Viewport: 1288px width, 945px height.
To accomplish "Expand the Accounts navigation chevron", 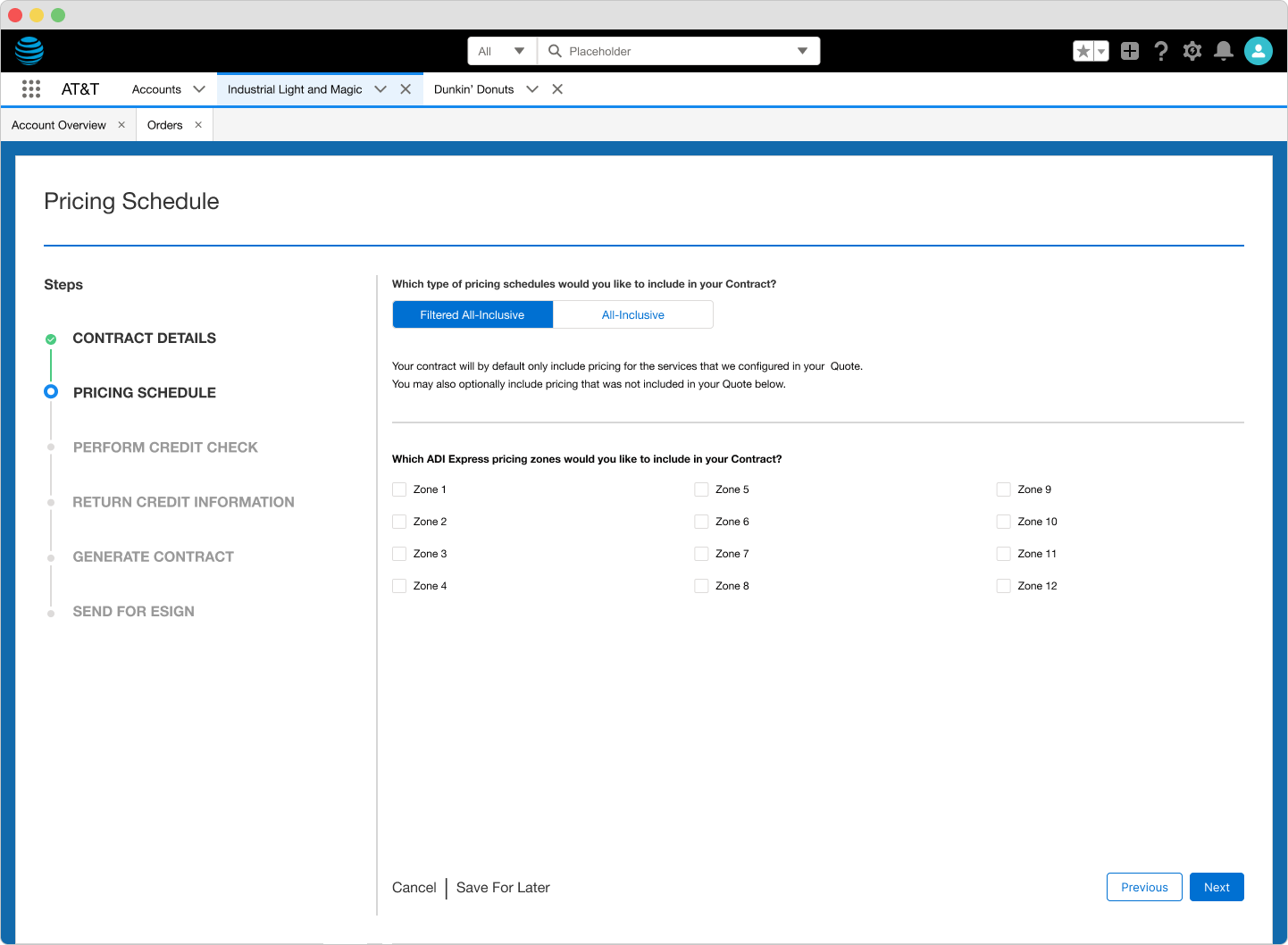I will click(x=199, y=89).
